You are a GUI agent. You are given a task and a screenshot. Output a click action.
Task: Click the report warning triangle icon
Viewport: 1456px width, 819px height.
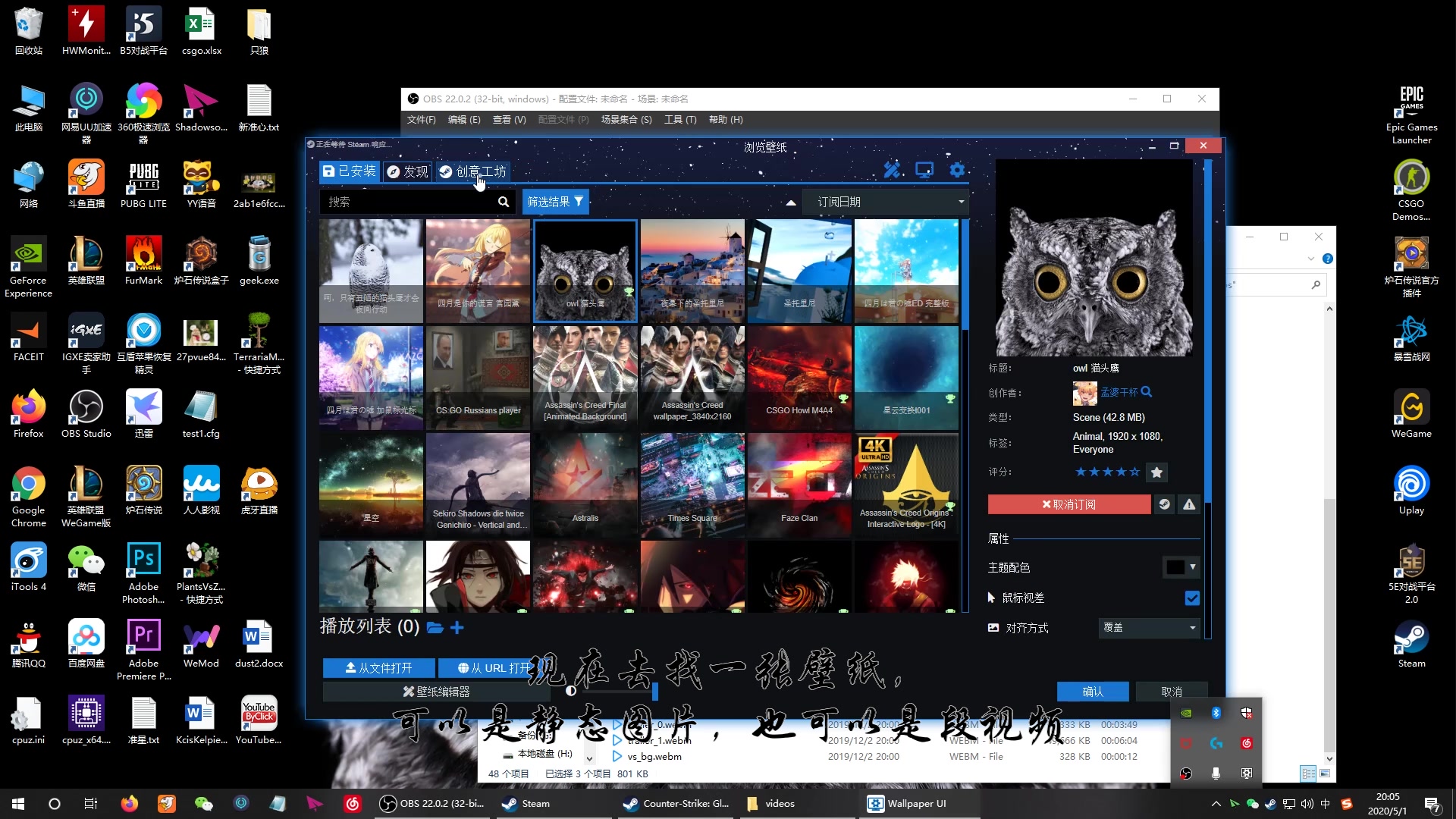click(1189, 504)
